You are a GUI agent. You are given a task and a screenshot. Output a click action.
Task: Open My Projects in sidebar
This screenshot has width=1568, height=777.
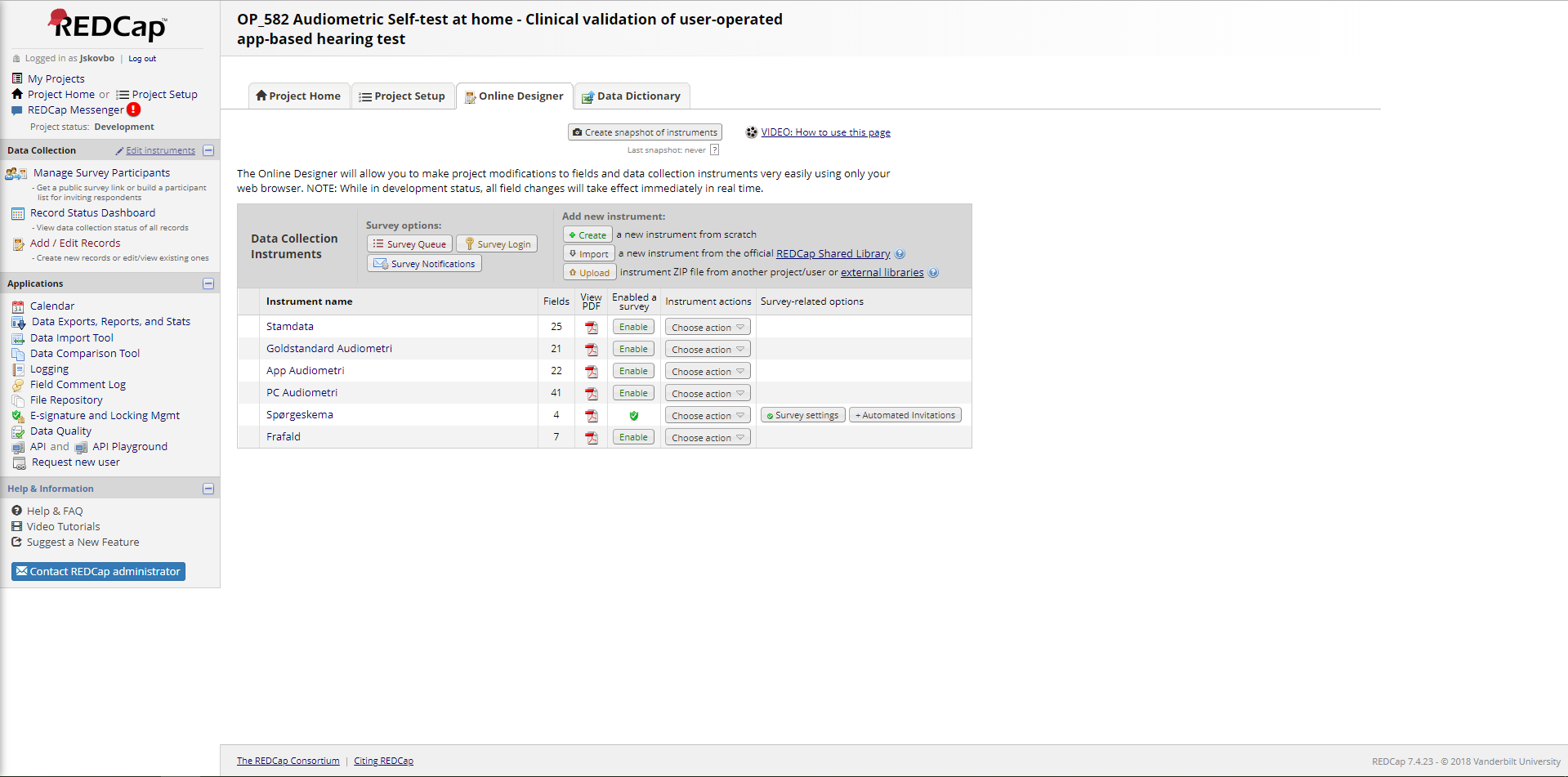point(56,78)
